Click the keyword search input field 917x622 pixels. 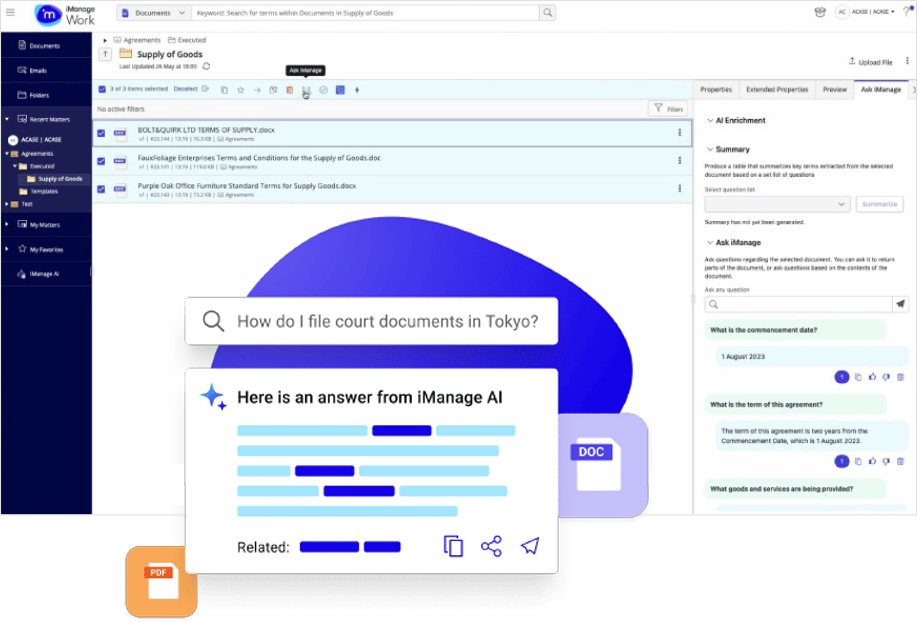(366, 12)
